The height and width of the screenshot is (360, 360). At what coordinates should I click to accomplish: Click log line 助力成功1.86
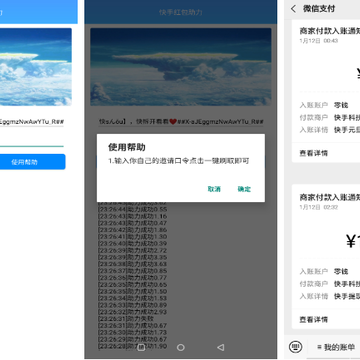click(132, 230)
